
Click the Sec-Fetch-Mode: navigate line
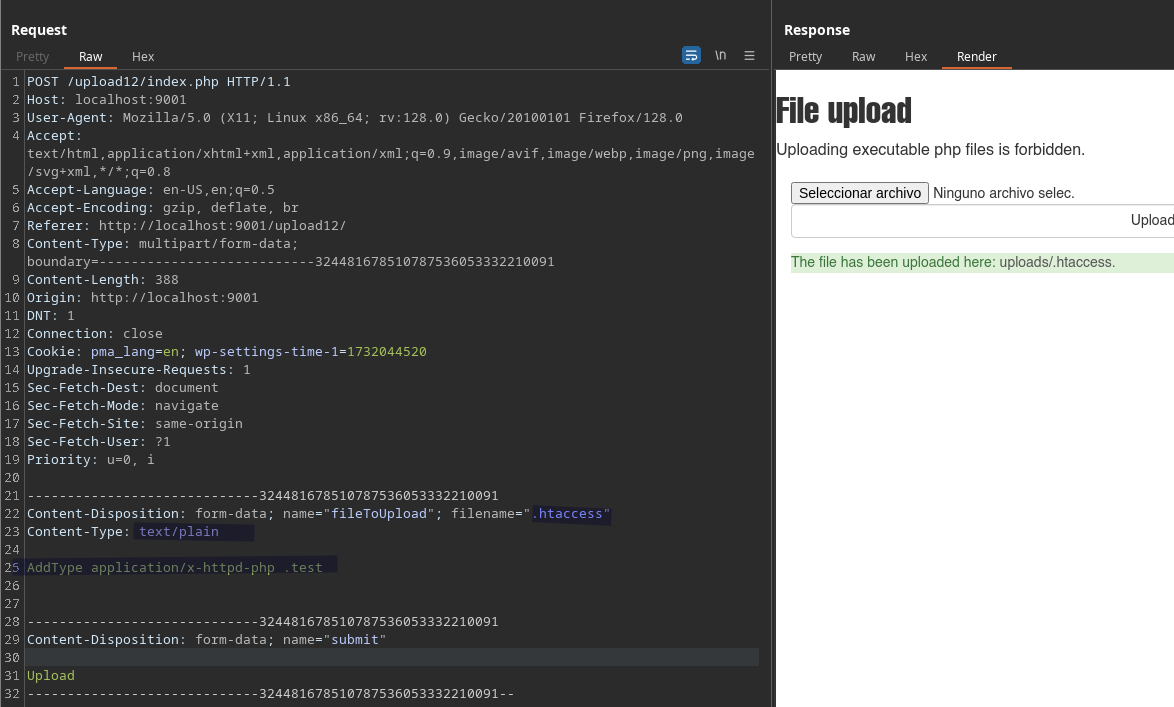pos(123,405)
